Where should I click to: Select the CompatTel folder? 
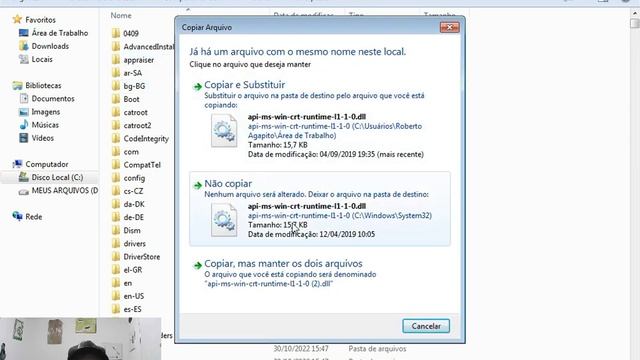pyautogui.click(x=142, y=165)
